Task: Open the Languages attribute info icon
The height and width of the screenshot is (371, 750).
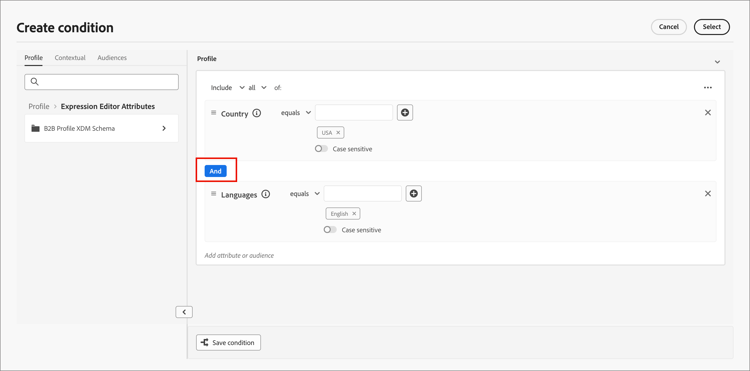Action: coord(266,194)
